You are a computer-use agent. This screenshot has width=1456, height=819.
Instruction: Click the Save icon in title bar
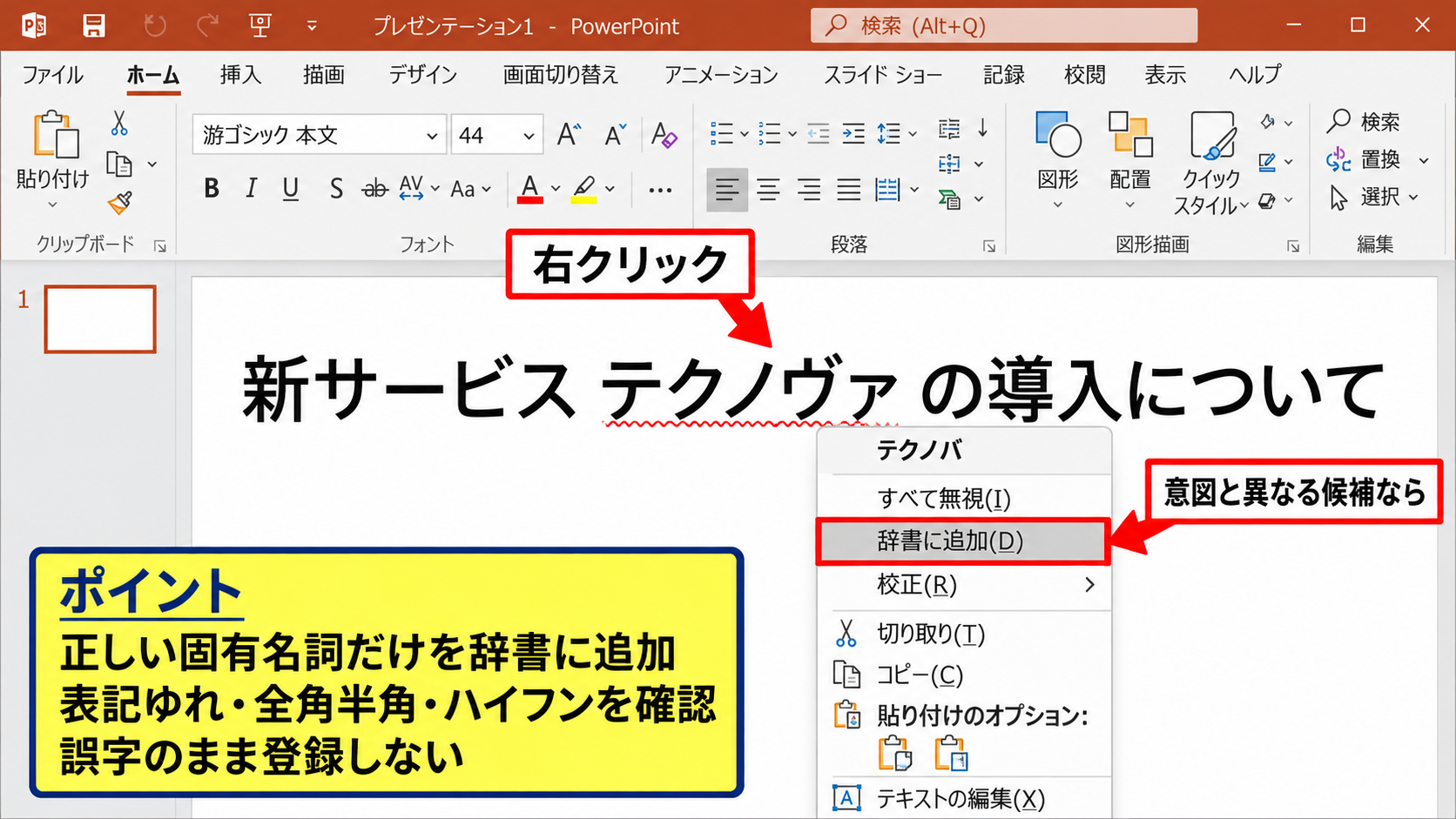94,26
